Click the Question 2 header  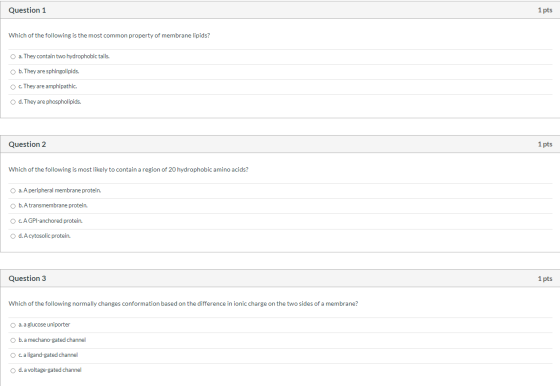[27, 144]
